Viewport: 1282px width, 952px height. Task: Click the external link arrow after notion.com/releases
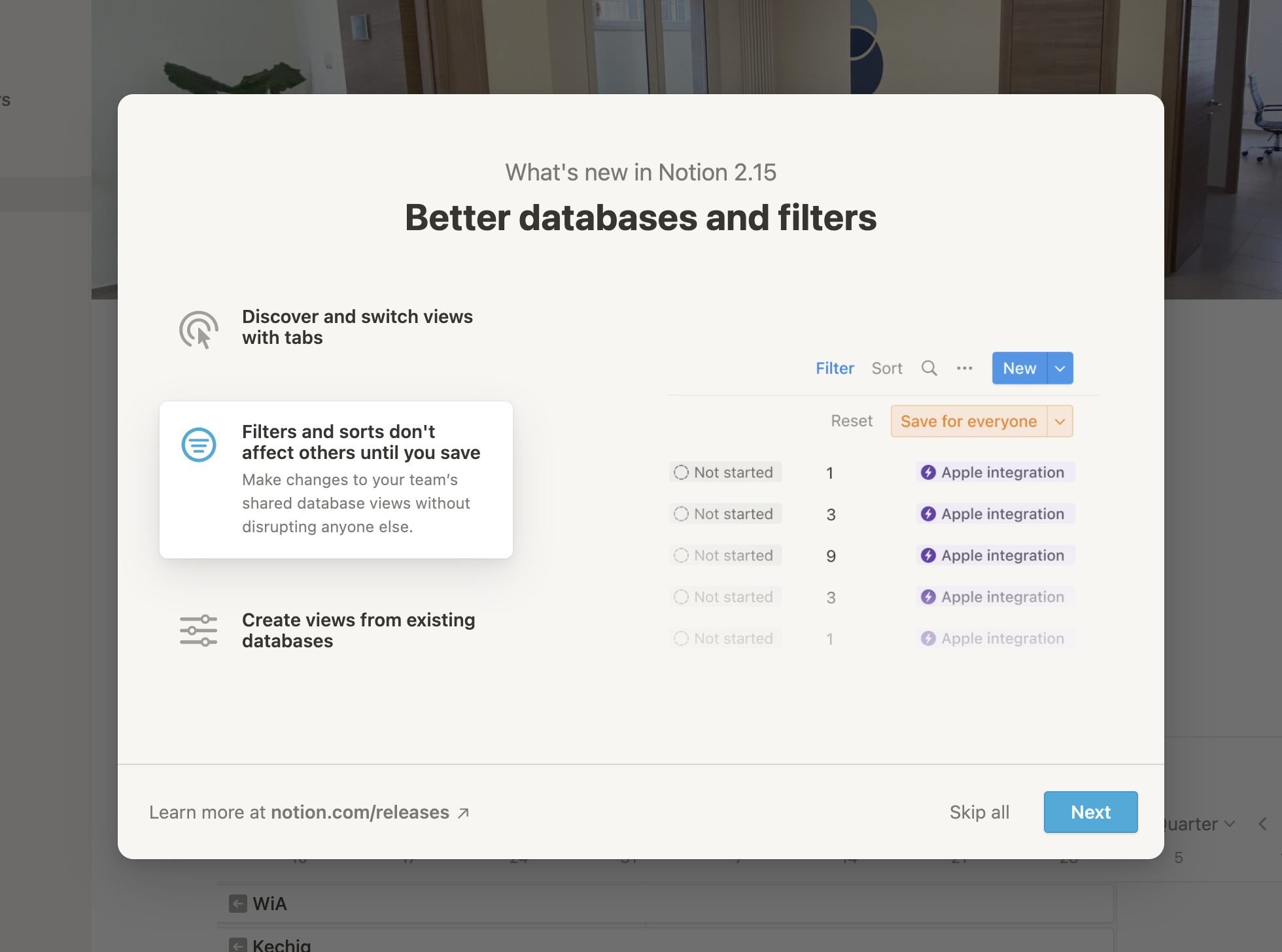pos(464,813)
